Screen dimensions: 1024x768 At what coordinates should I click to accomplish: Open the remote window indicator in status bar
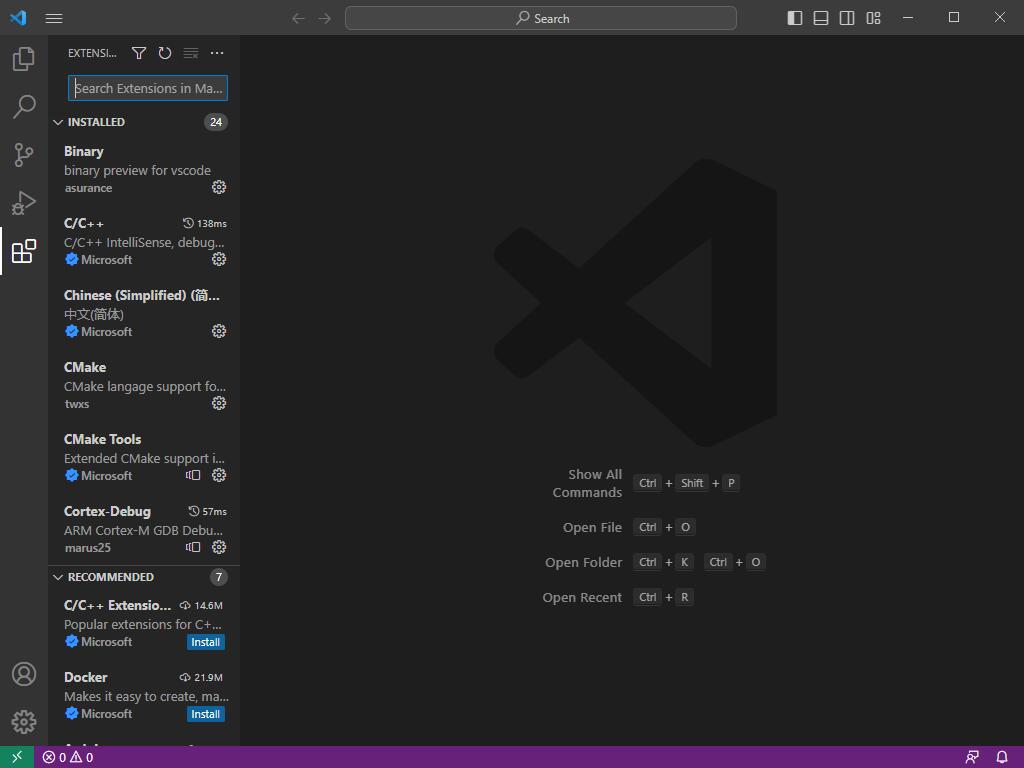point(17,757)
